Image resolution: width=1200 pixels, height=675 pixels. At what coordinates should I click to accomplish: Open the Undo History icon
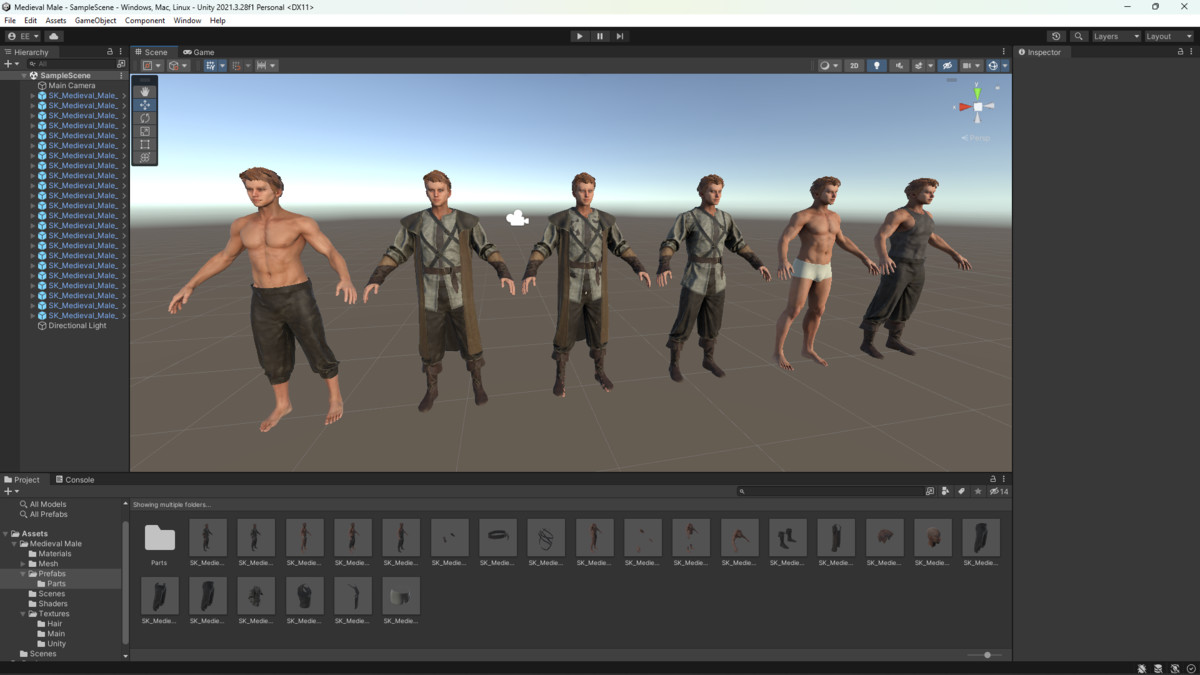1056,36
